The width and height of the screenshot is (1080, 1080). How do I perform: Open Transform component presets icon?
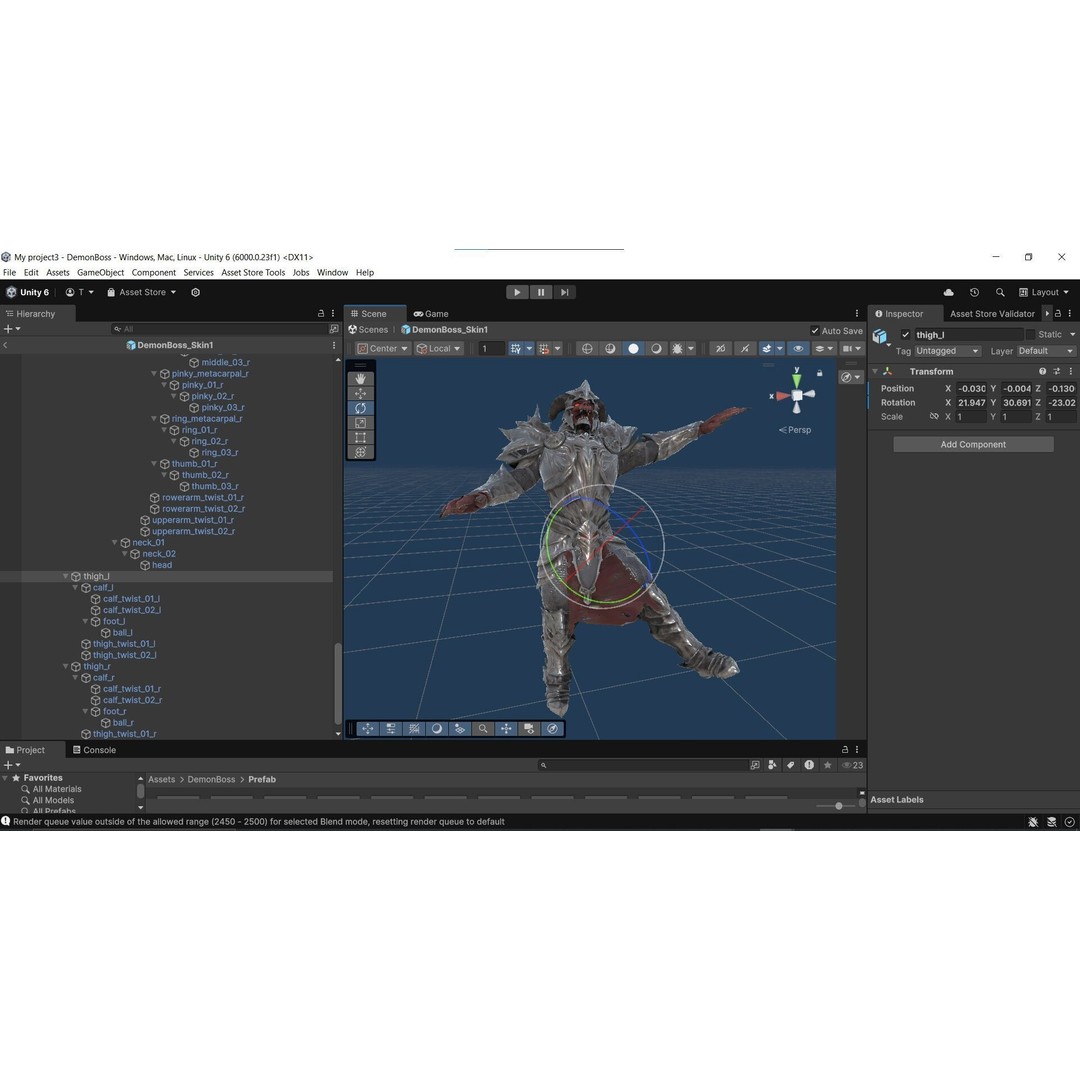tap(1057, 371)
